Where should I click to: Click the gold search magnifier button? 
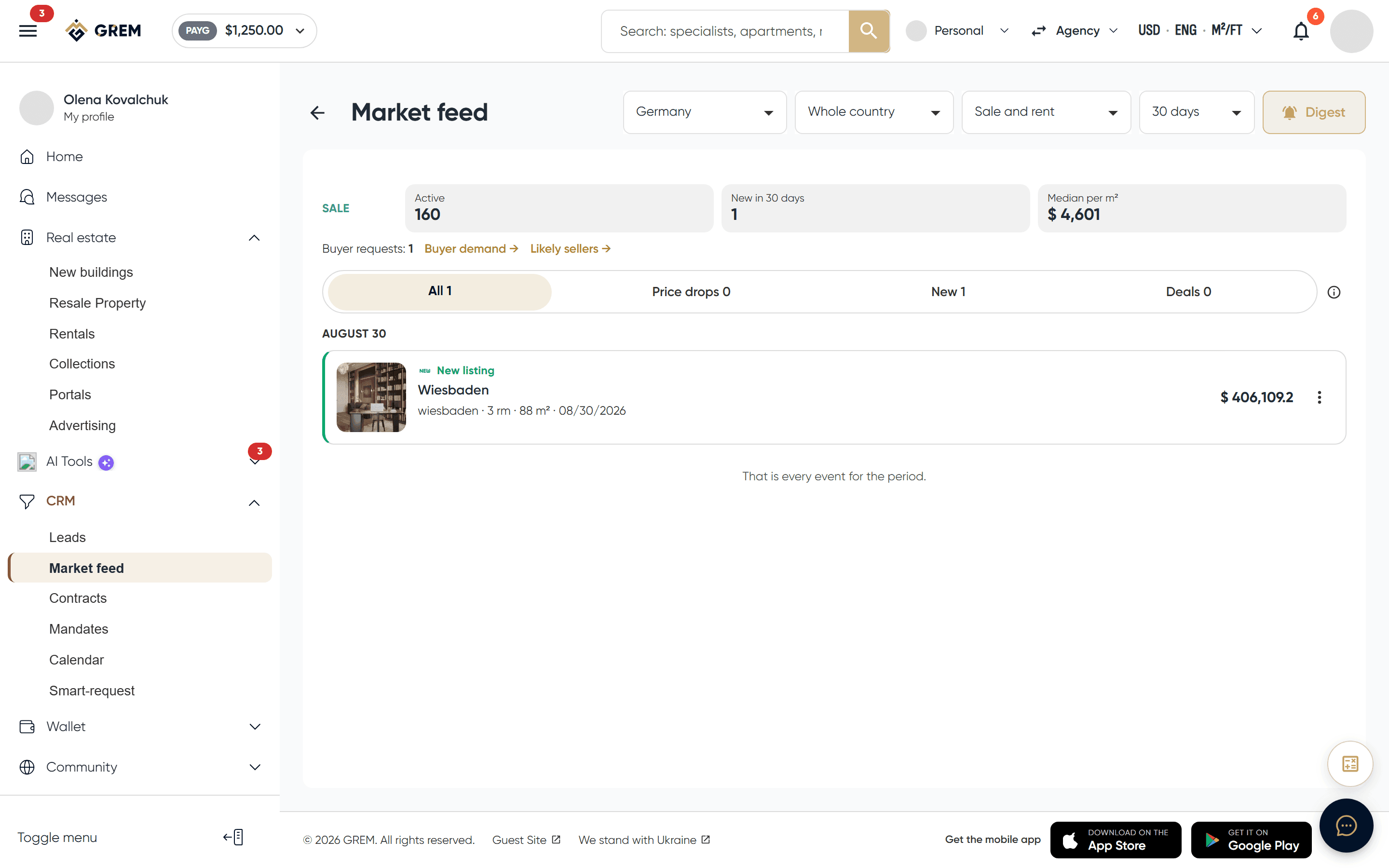click(869, 31)
